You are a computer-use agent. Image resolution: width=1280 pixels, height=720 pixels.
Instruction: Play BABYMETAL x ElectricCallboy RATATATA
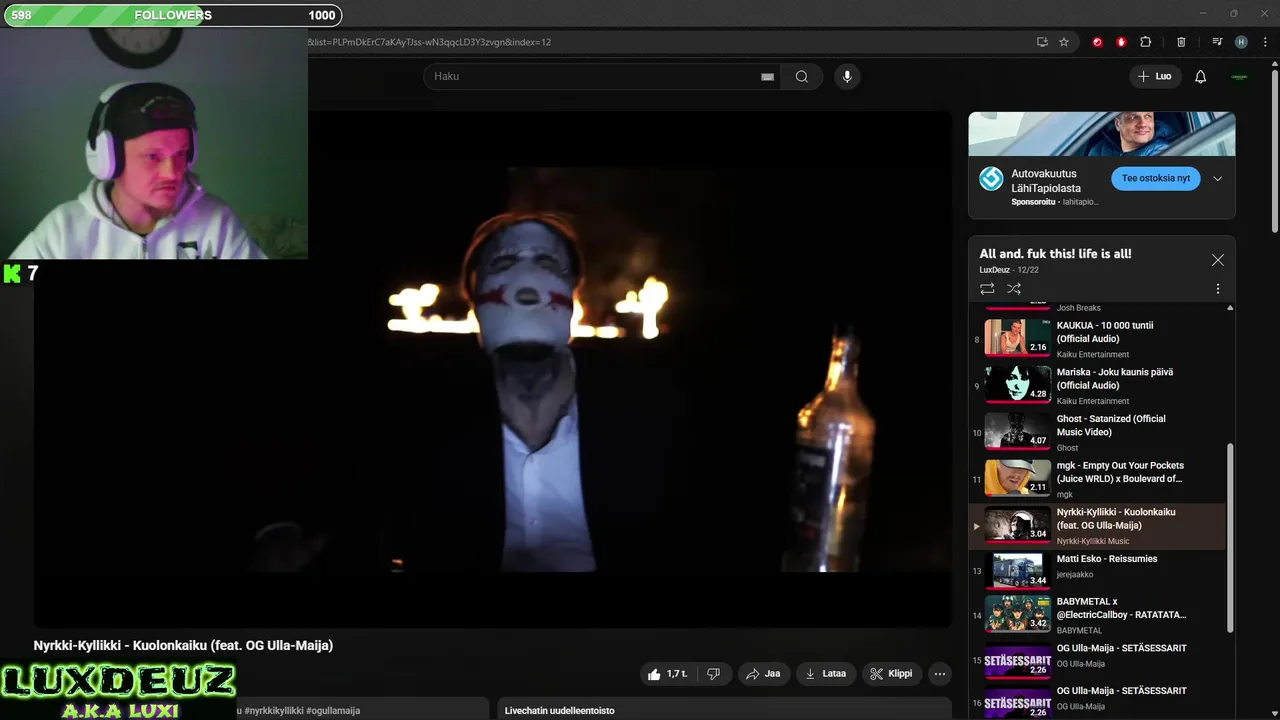1097,614
